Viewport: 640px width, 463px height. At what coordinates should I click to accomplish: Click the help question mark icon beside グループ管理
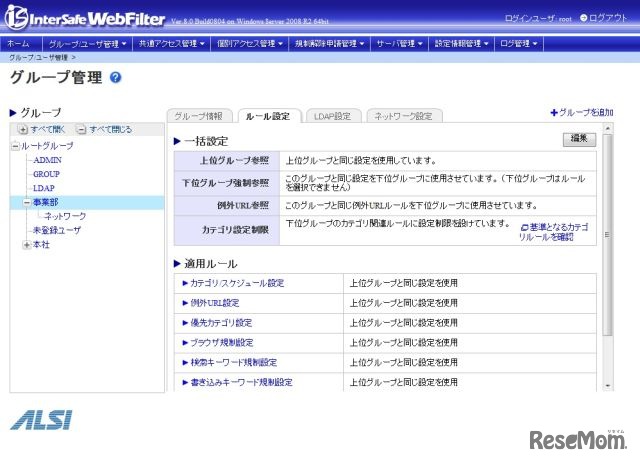[x=116, y=78]
